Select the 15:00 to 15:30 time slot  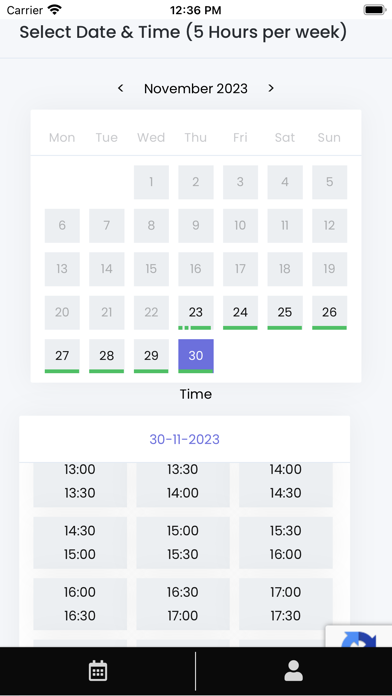(183, 542)
